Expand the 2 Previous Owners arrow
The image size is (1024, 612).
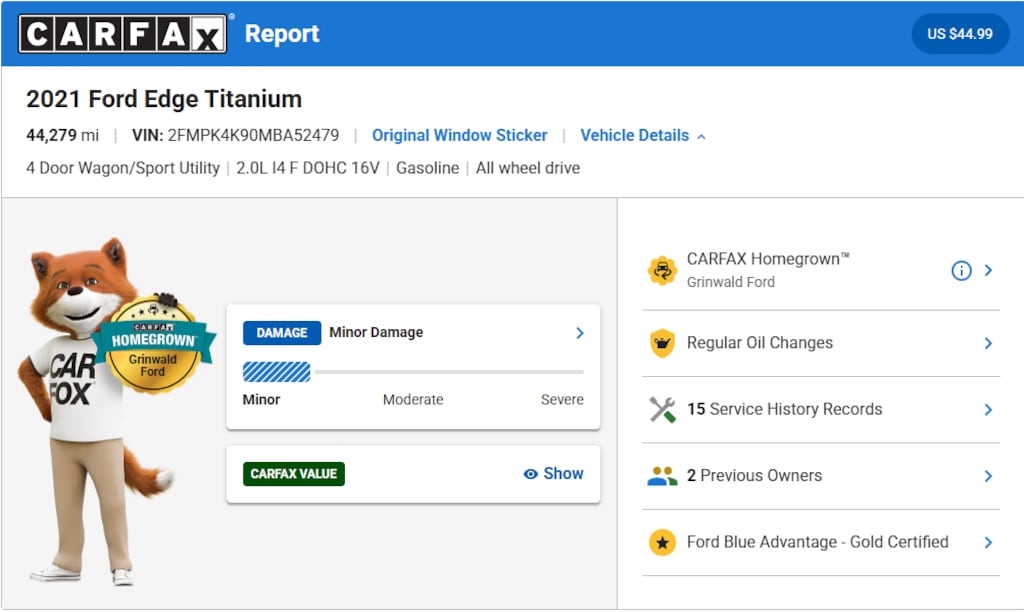pos(988,476)
